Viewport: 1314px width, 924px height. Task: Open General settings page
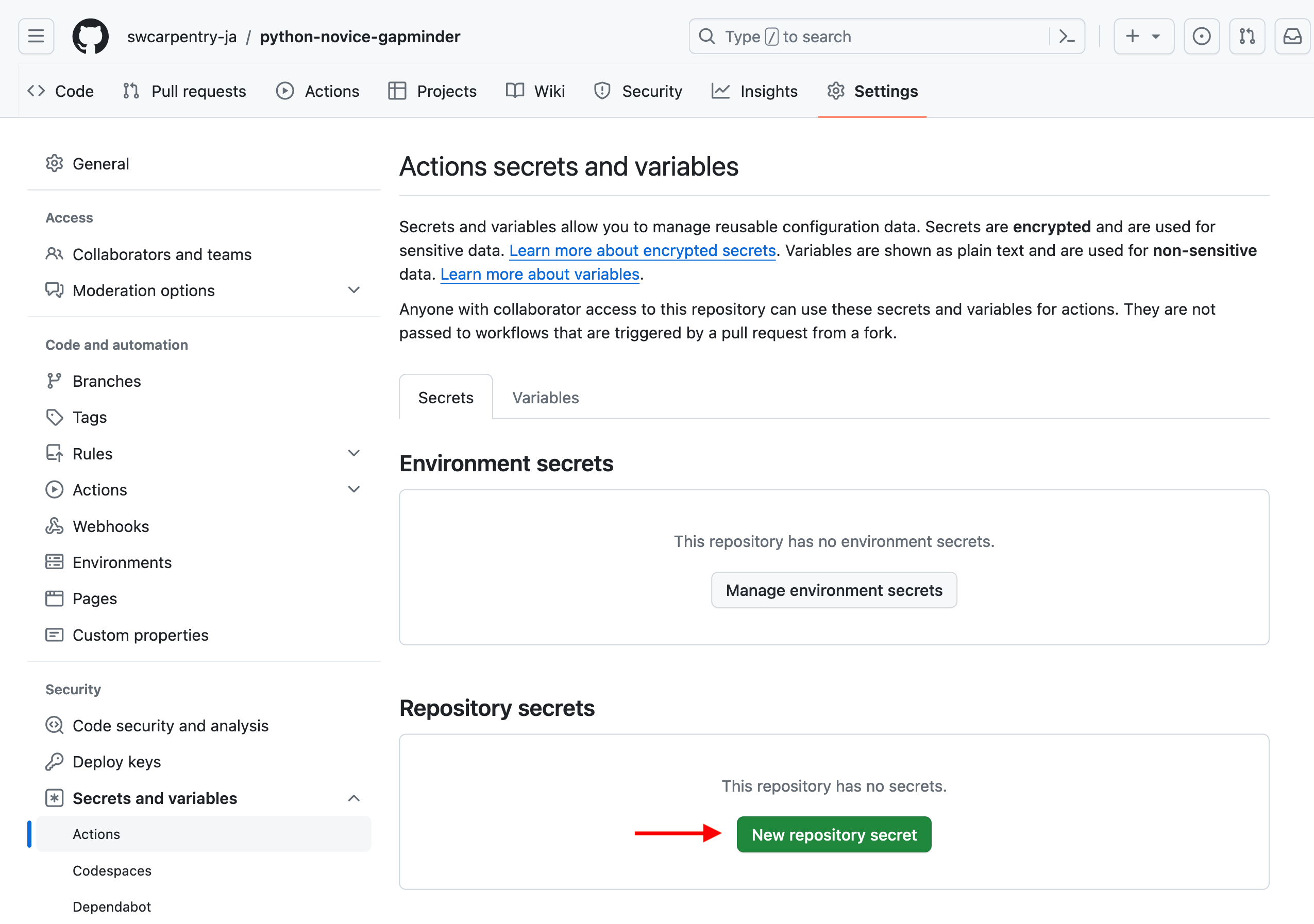204,164
